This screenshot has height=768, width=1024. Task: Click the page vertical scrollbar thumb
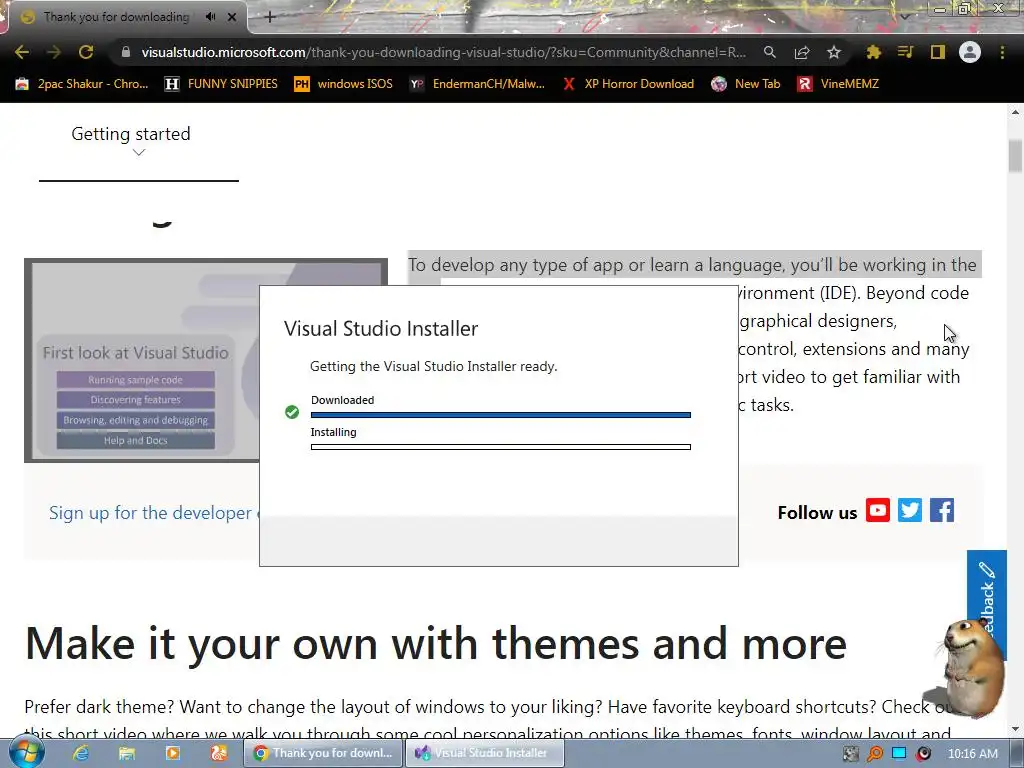(x=1015, y=155)
